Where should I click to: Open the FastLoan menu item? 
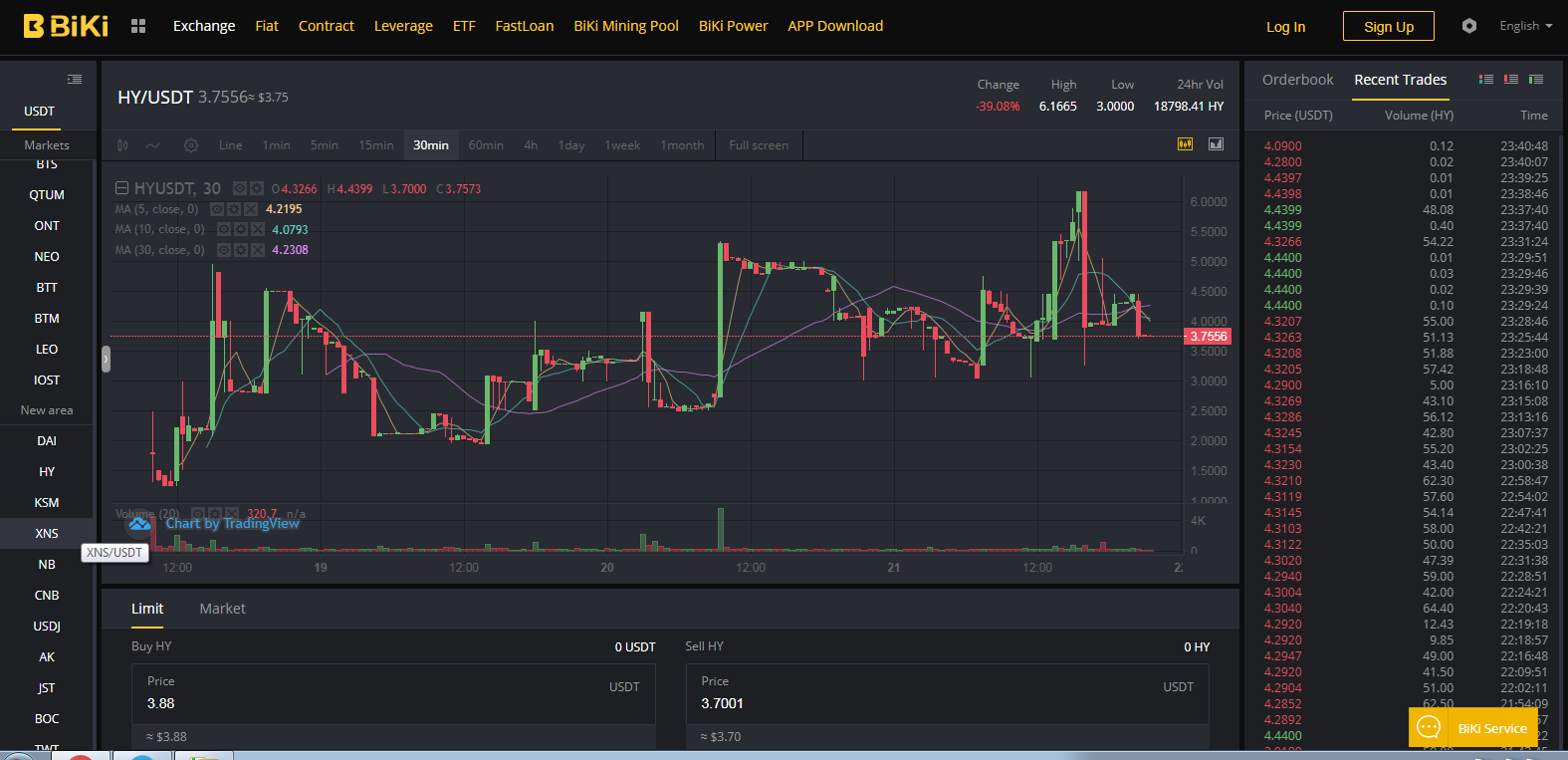click(x=525, y=26)
